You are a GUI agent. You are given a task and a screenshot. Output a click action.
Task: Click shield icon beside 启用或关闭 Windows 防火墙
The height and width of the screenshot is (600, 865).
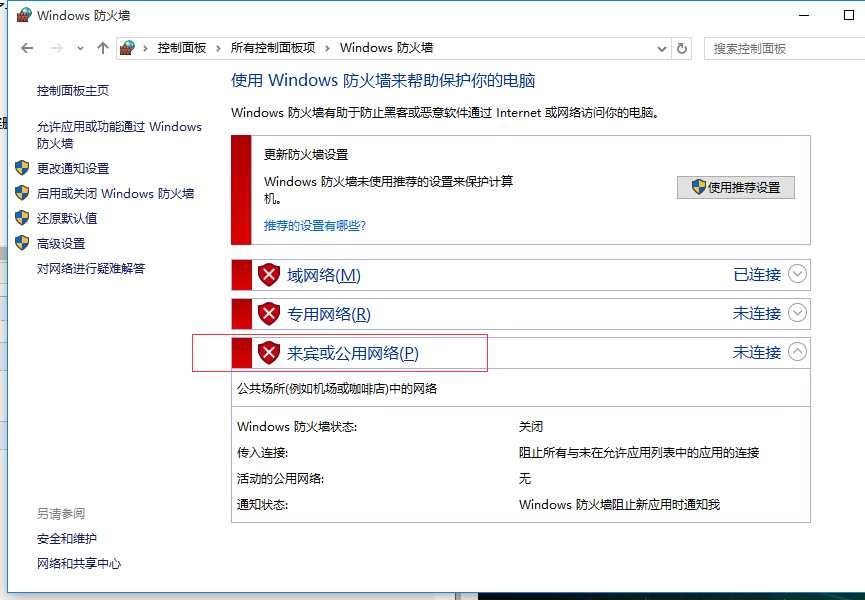[x=22, y=193]
